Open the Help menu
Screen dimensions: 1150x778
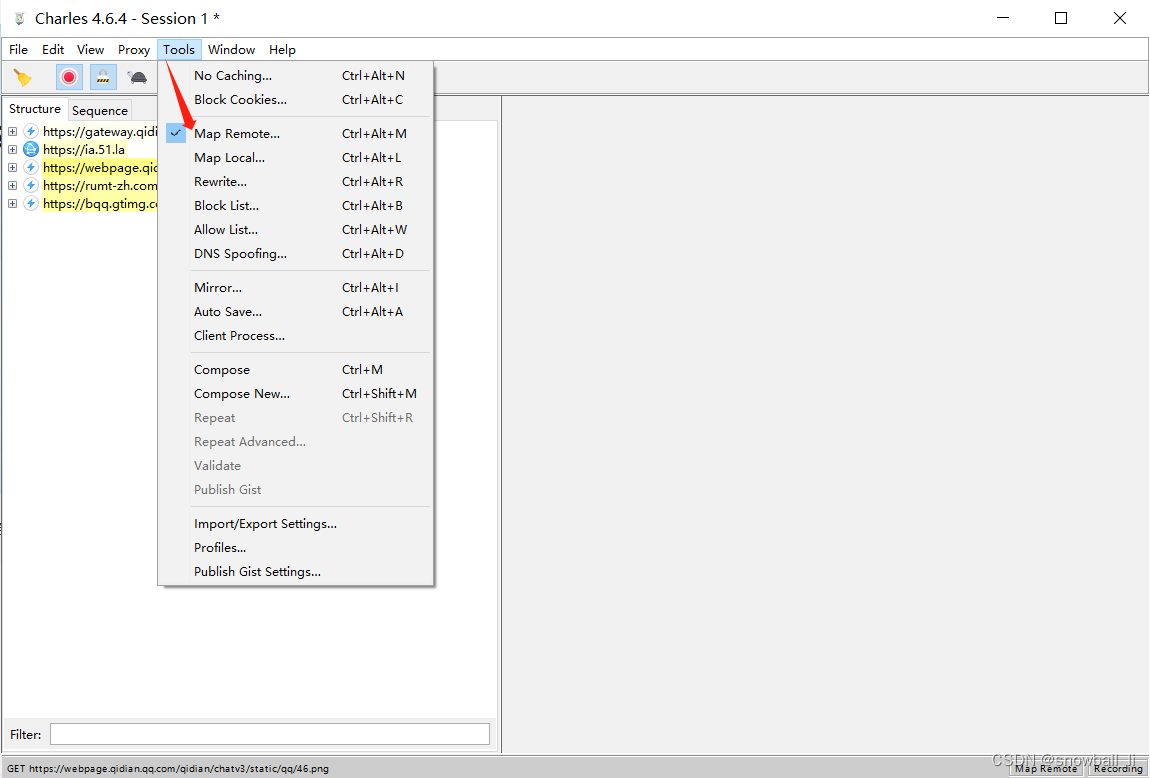282,50
